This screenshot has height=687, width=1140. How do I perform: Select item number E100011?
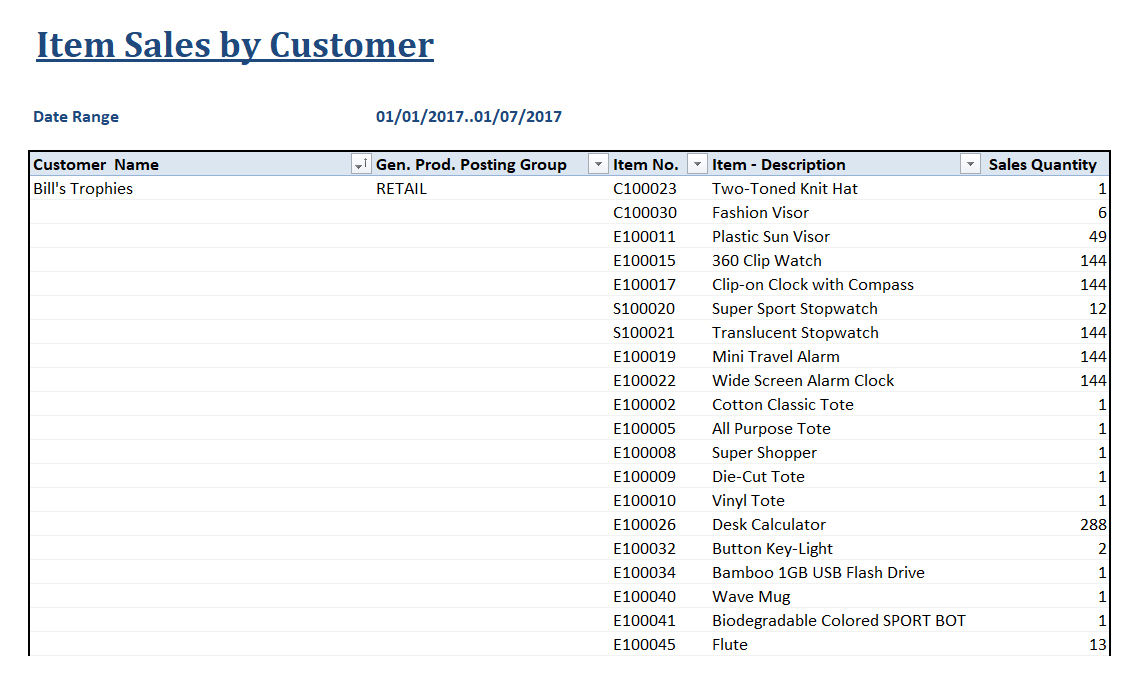(x=644, y=236)
